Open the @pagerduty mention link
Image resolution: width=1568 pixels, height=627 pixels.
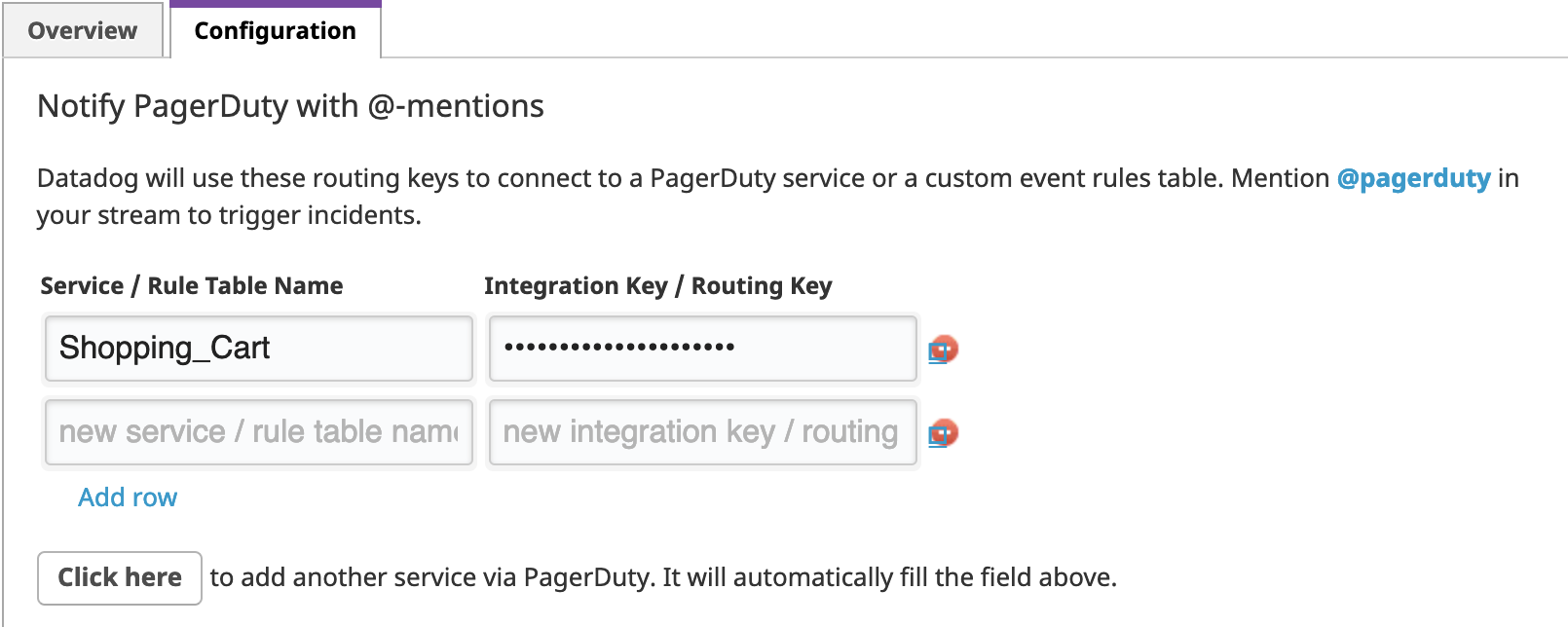(1413, 178)
